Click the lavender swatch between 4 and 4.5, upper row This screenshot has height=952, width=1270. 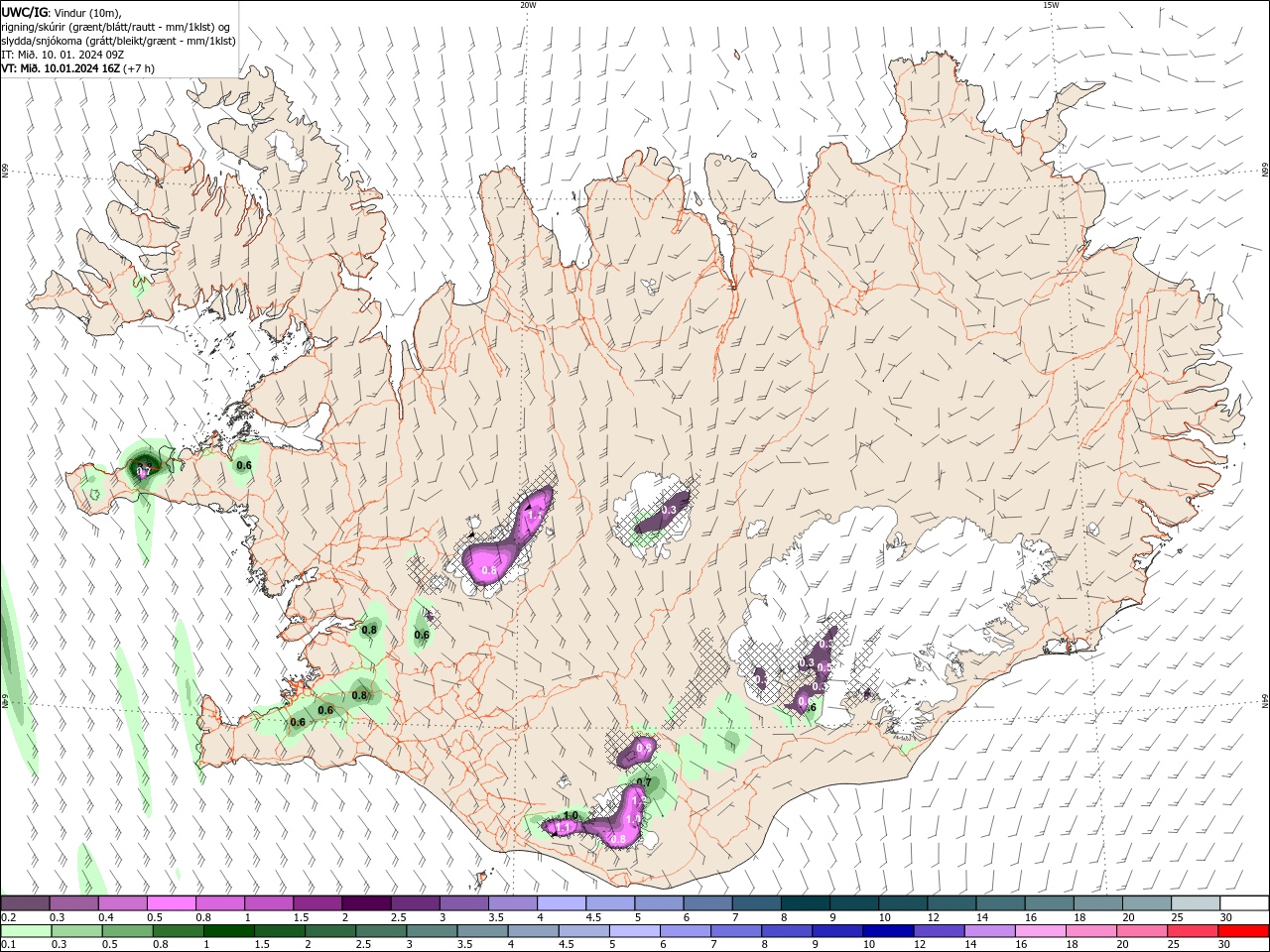coord(561,903)
